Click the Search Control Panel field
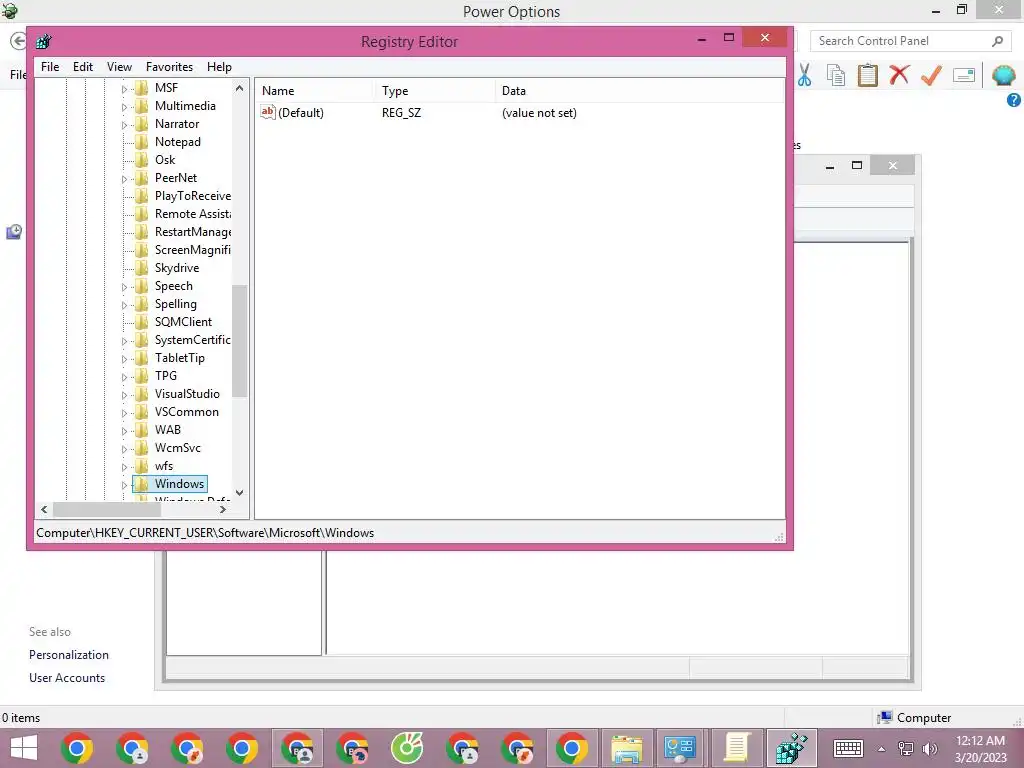This screenshot has width=1024, height=768. (911, 41)
